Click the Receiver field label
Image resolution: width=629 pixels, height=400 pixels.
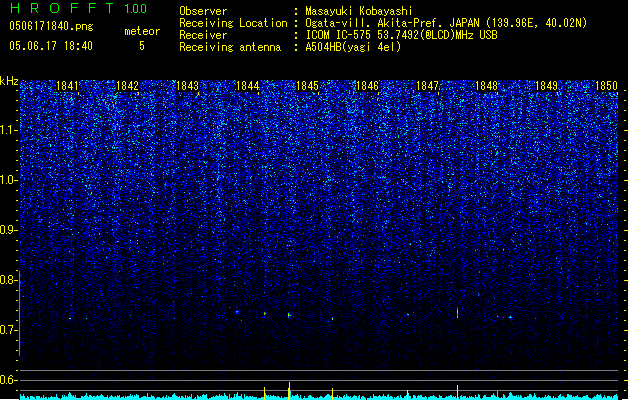[x=203, y=35]
